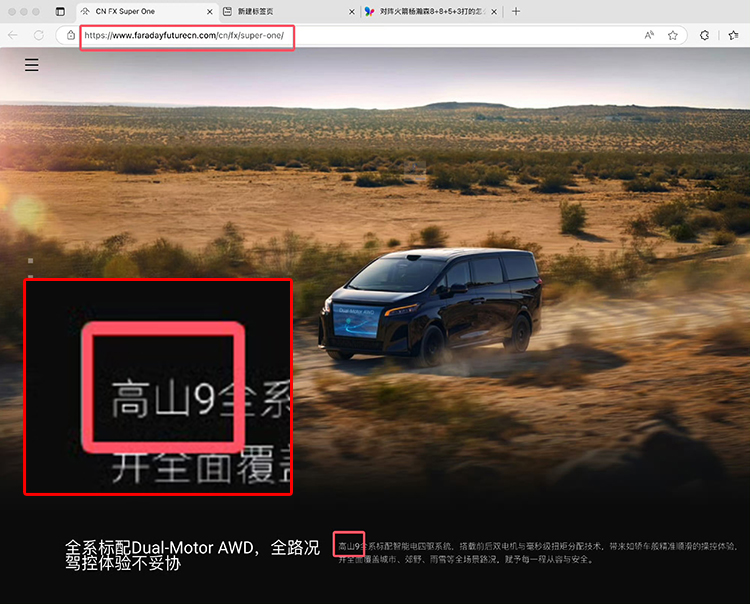
Task: Click the 并全面覆盖城市、郊野 text line
Action: click(x=466, y=559)
